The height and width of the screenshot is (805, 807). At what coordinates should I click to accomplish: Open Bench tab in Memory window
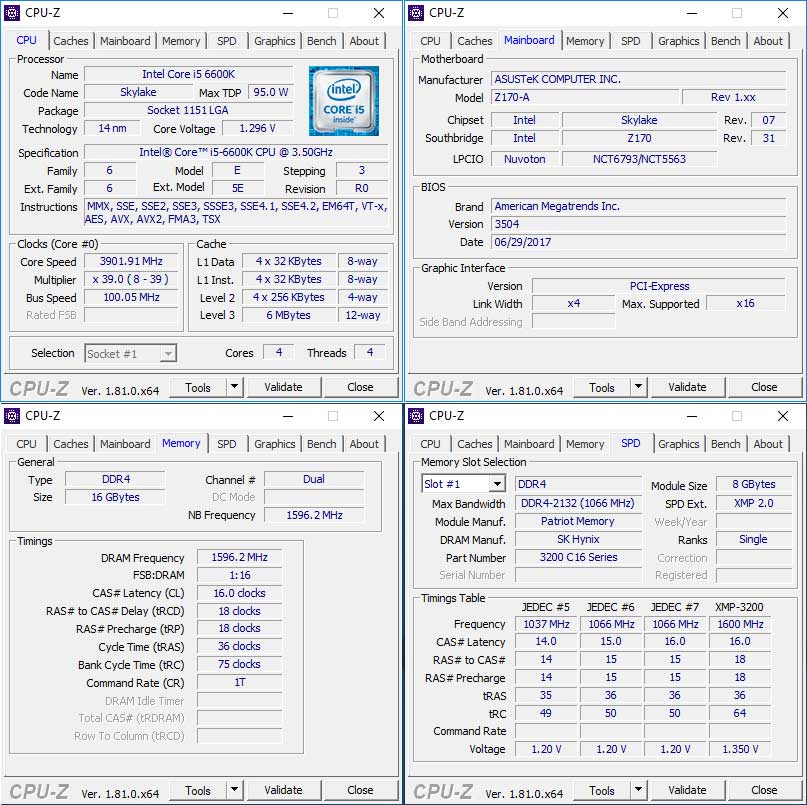322,444
